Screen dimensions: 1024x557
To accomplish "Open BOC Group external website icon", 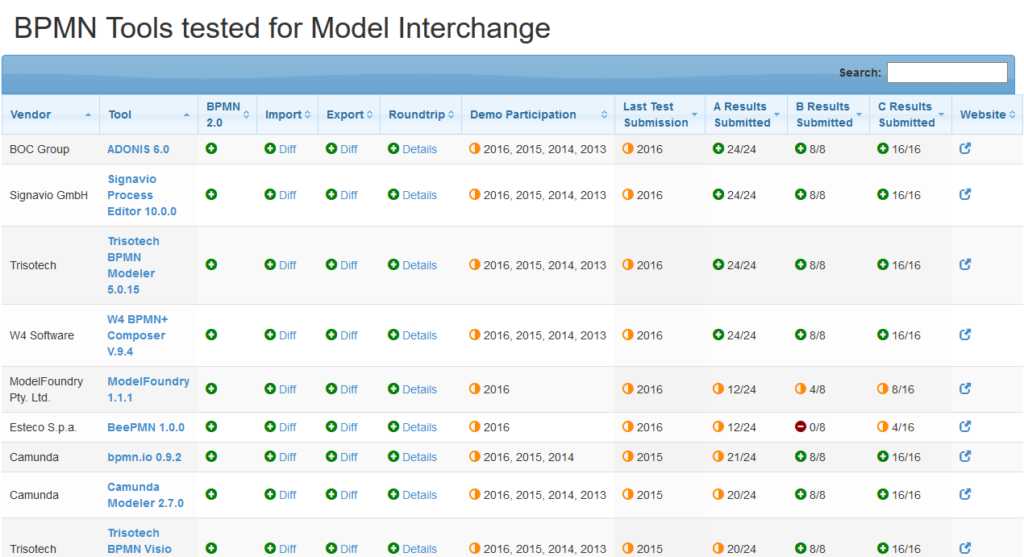I will pos(965,149).
